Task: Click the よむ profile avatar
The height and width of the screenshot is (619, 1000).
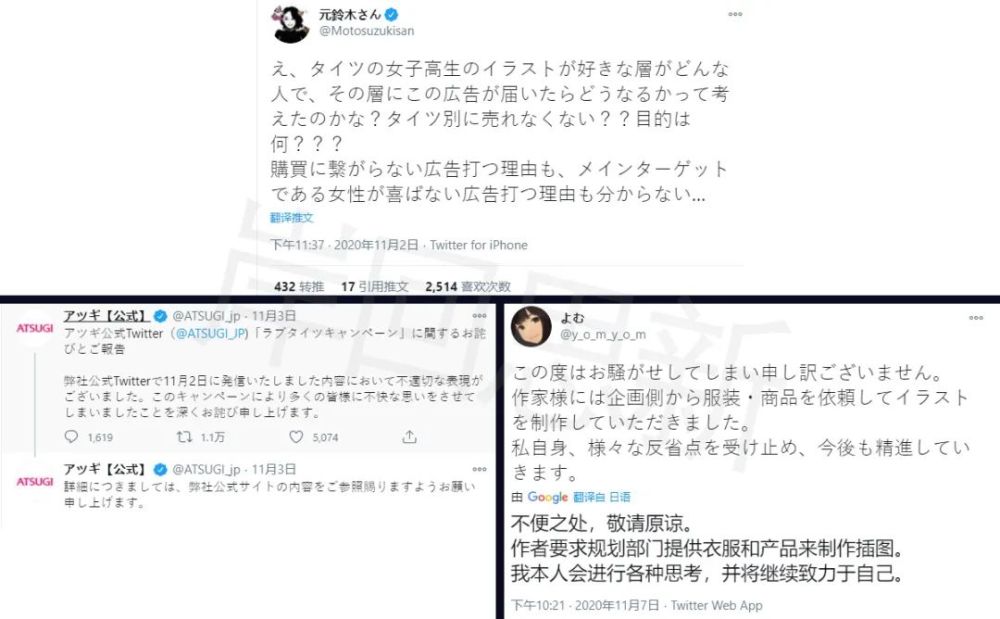Action: (531, 326)
